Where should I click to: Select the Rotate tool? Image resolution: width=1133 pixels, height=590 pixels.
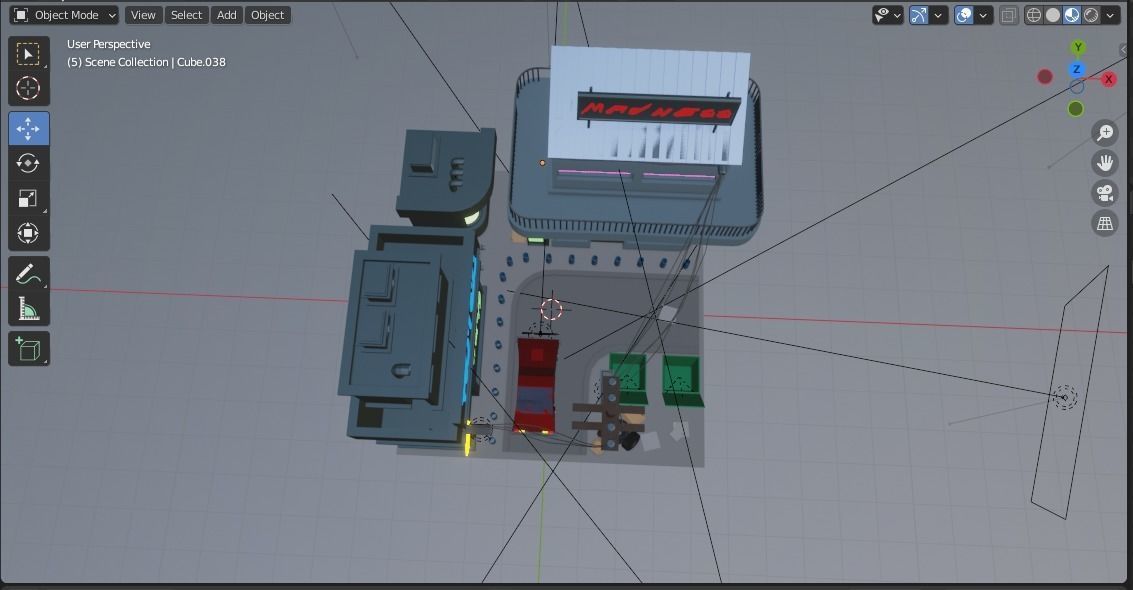point(28,163)
